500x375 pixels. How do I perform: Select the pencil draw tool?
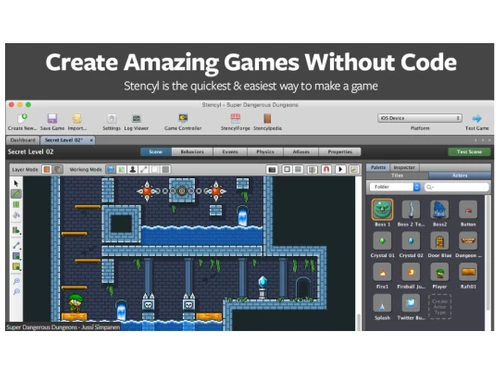click(16, 194)
